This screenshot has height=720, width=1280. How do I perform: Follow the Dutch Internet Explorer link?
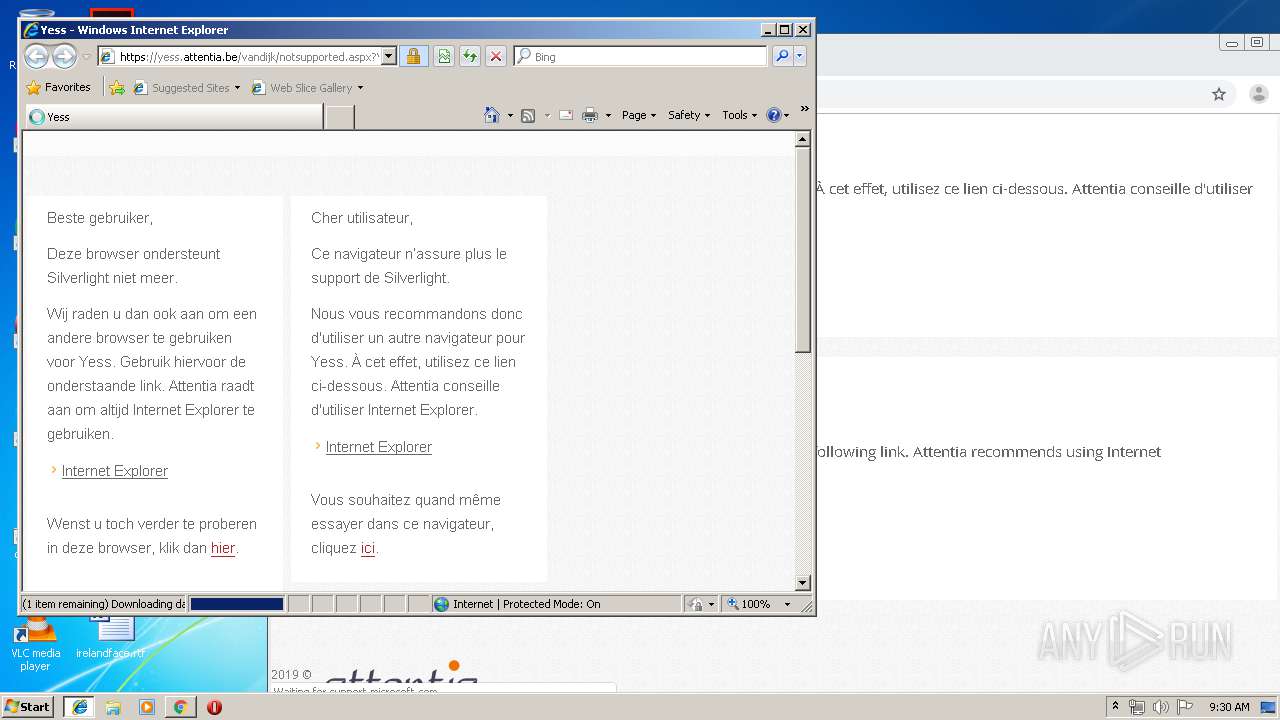tap(114, 471)
